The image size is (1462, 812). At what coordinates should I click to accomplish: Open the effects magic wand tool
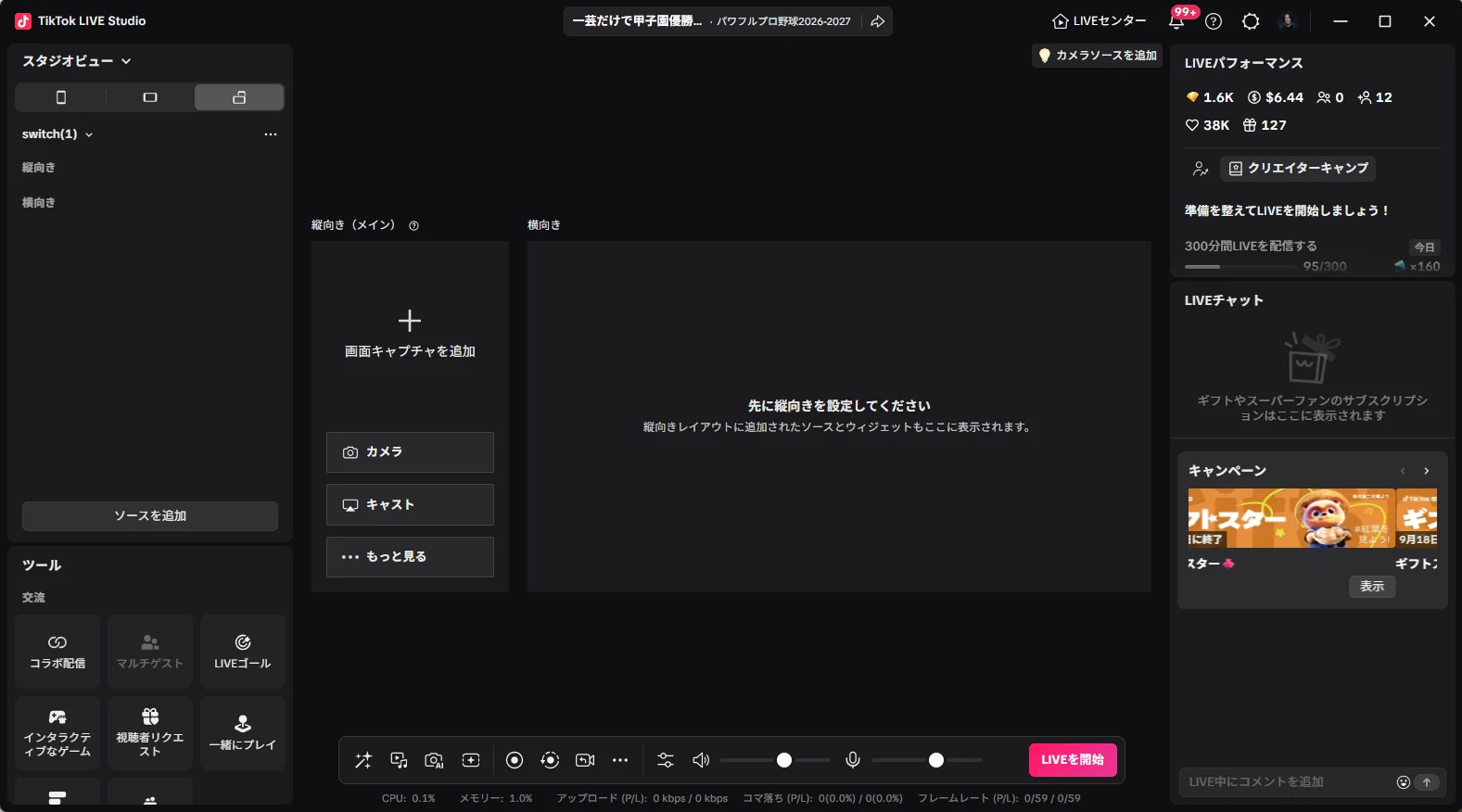click(x=363, y=760)
